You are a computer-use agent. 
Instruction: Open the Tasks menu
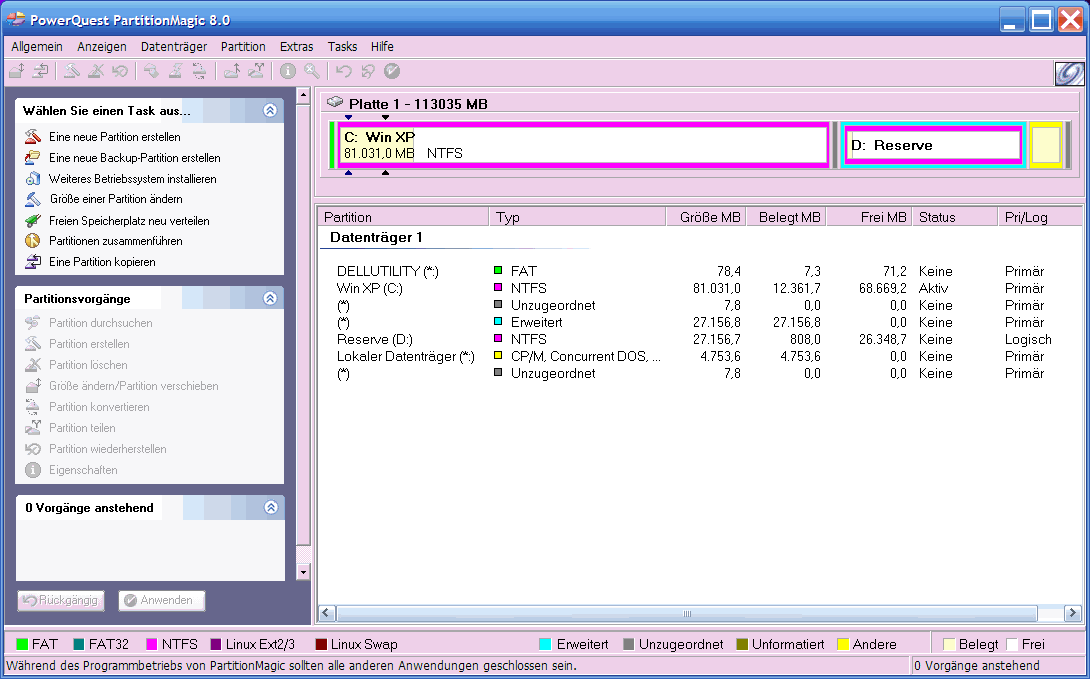343,47
